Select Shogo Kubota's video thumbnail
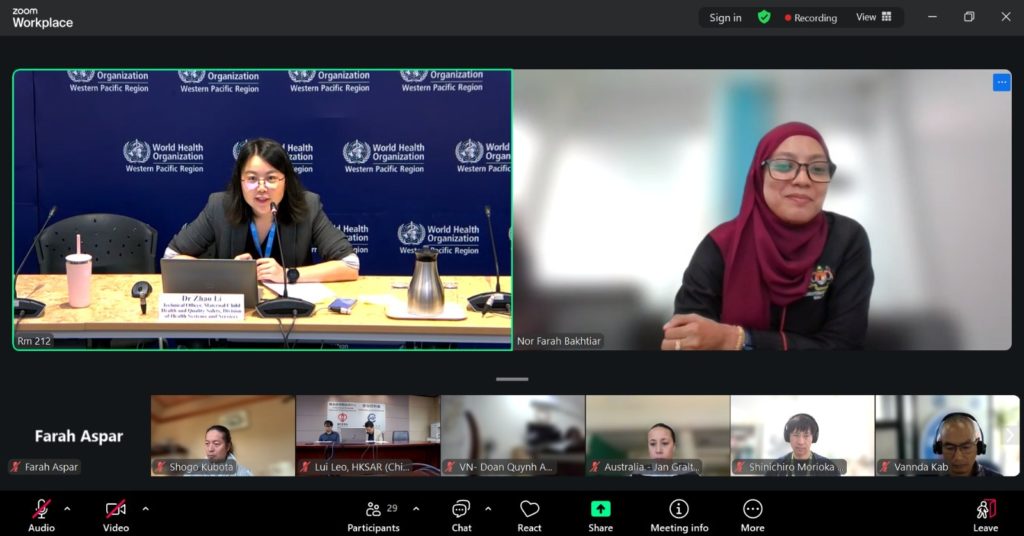The width and height of the screenshot is (1024, 536). tap(223, 435)
